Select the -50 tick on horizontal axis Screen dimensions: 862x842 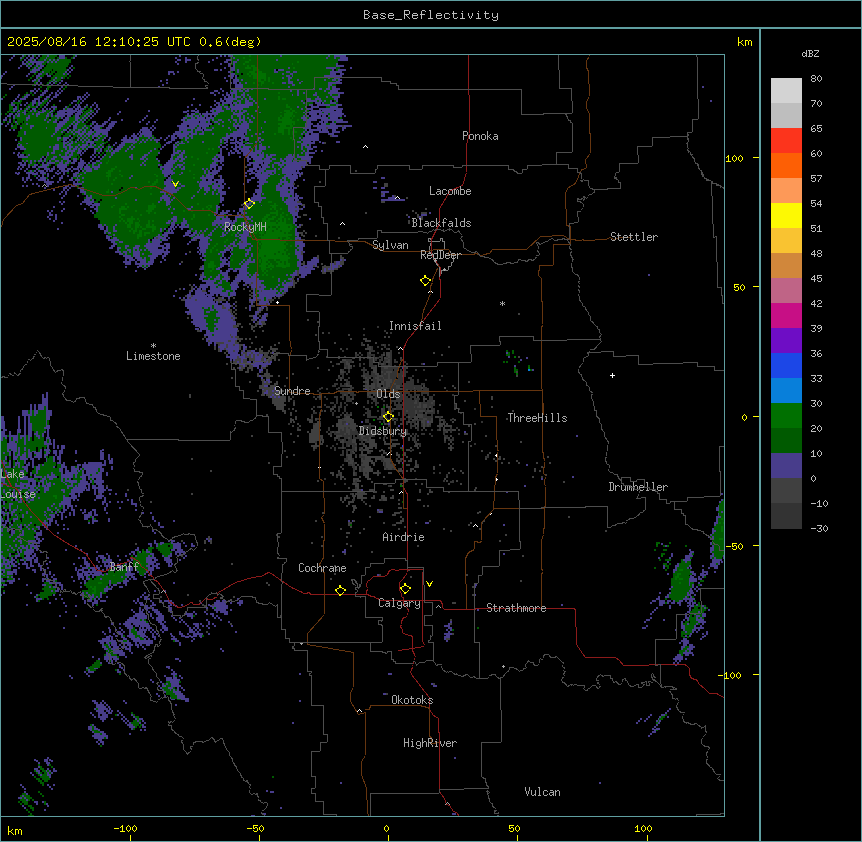pos(255,828)
